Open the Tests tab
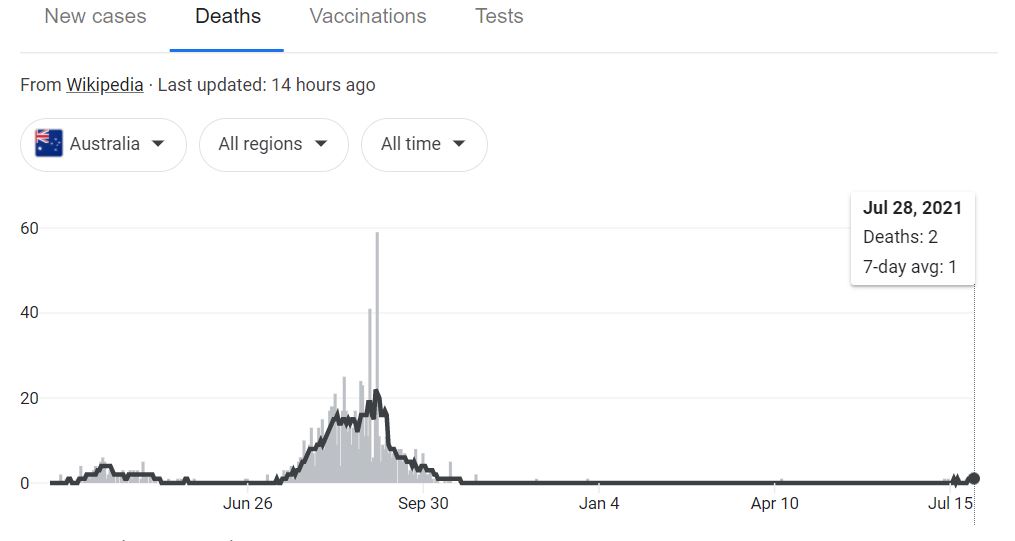1015x541 pixels. 499,16
